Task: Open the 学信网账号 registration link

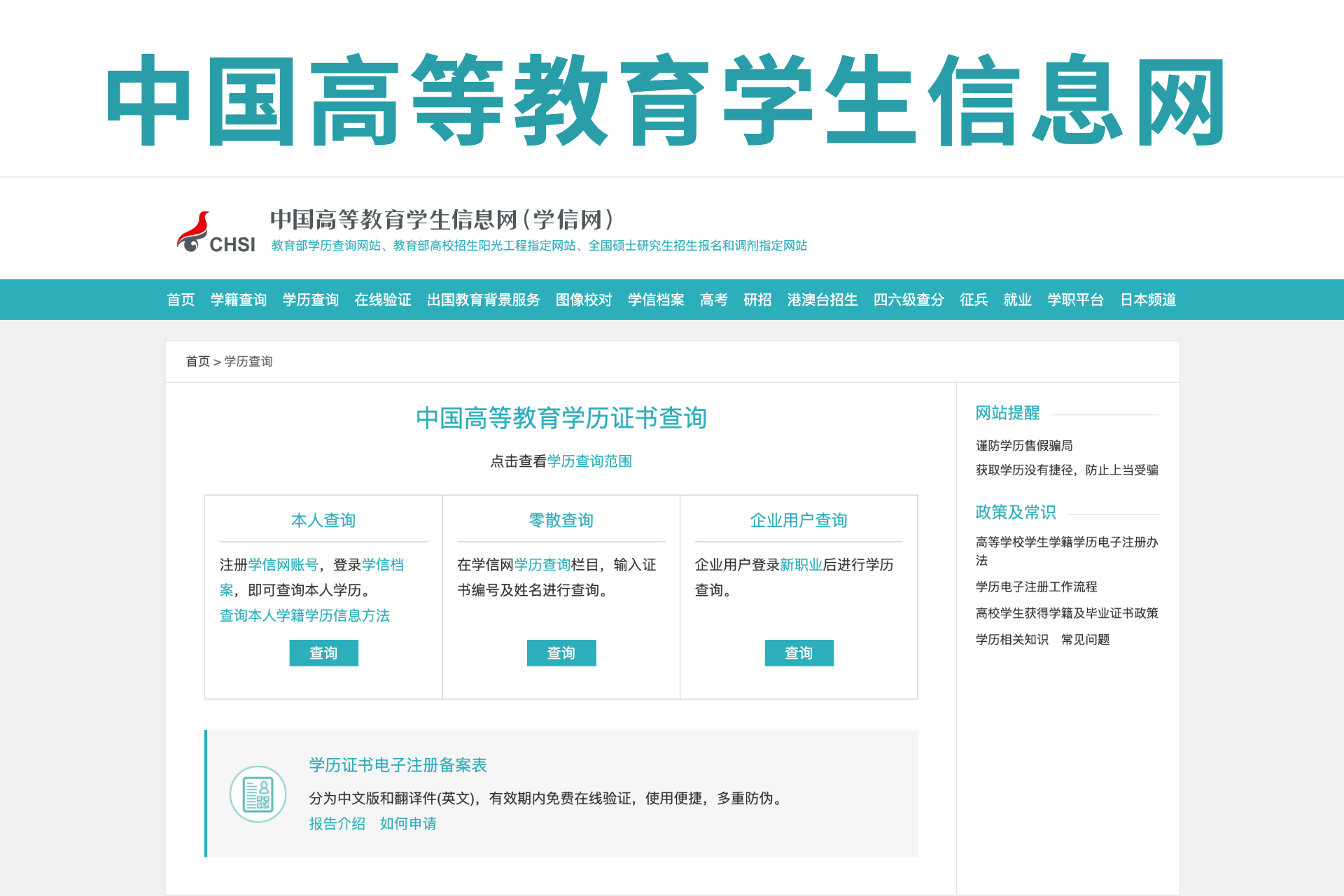Action: (x=283, y=564)
